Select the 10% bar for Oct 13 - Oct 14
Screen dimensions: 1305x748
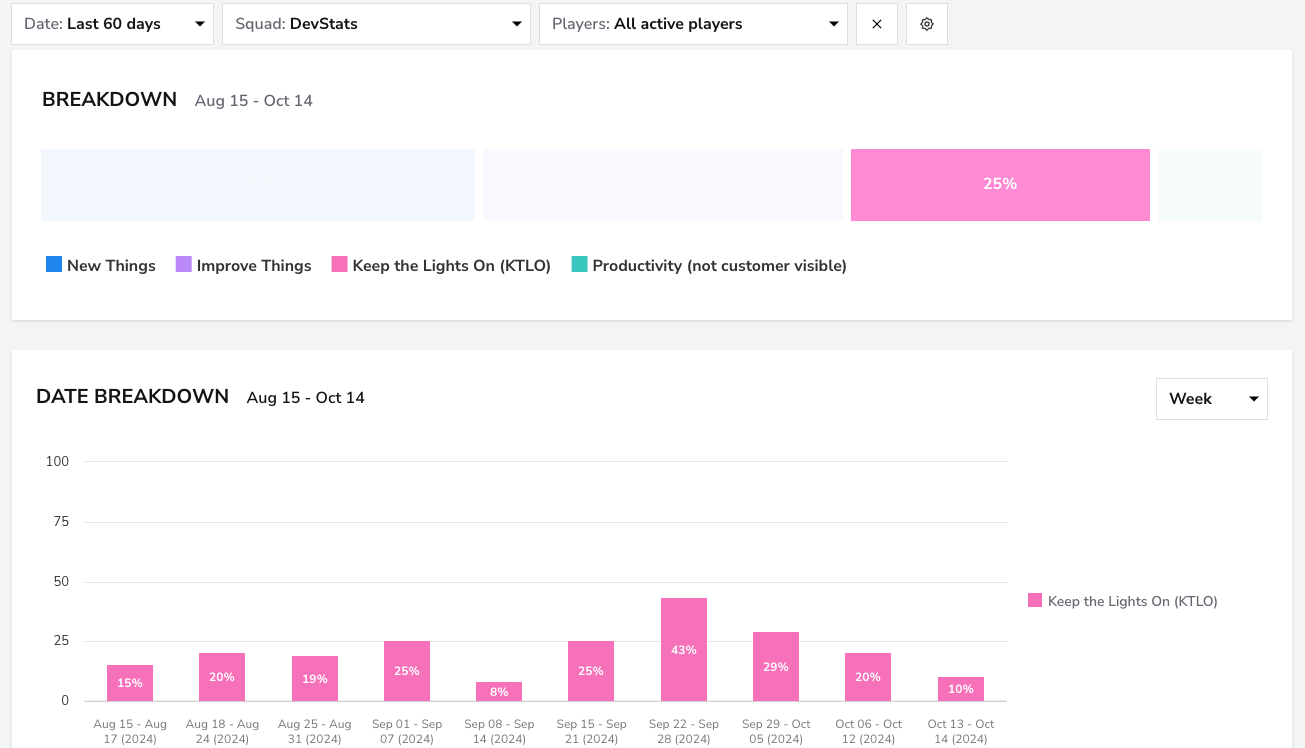click(x=961, y=689)
